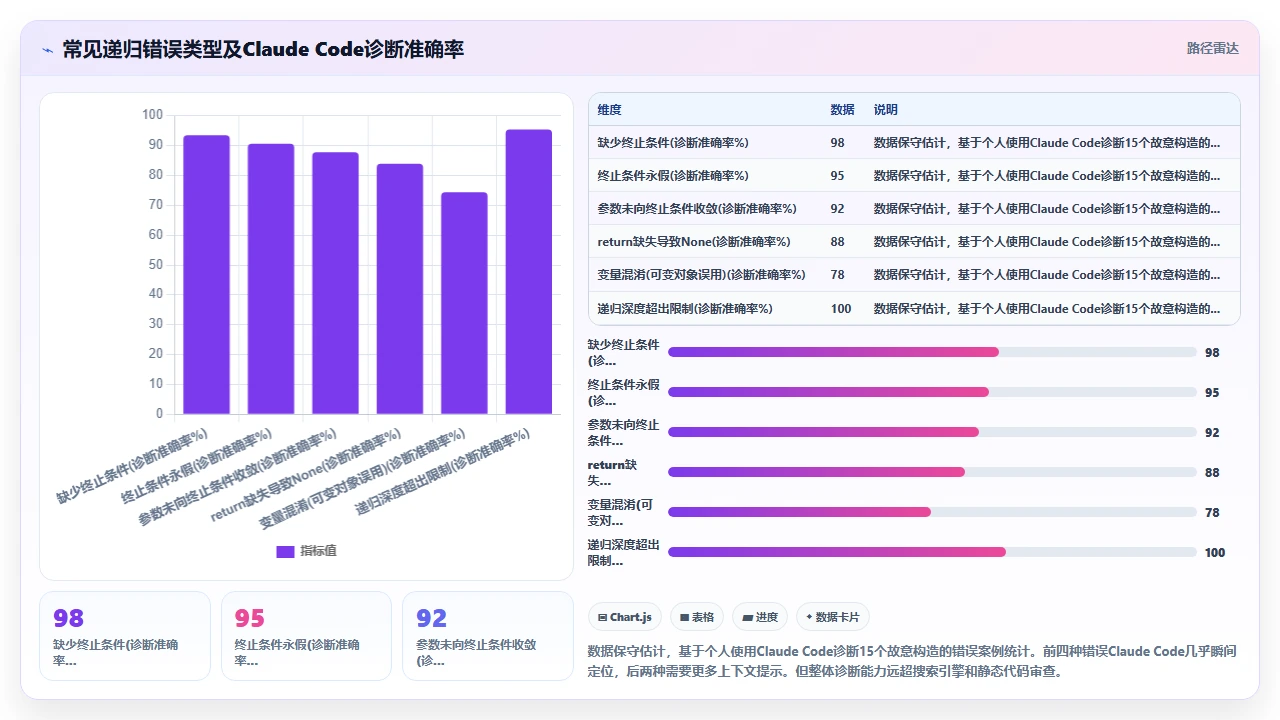This screenshot has width=1280, height=720.
Task: Click the Chart.js tag chip
Action: pos(625,617)
